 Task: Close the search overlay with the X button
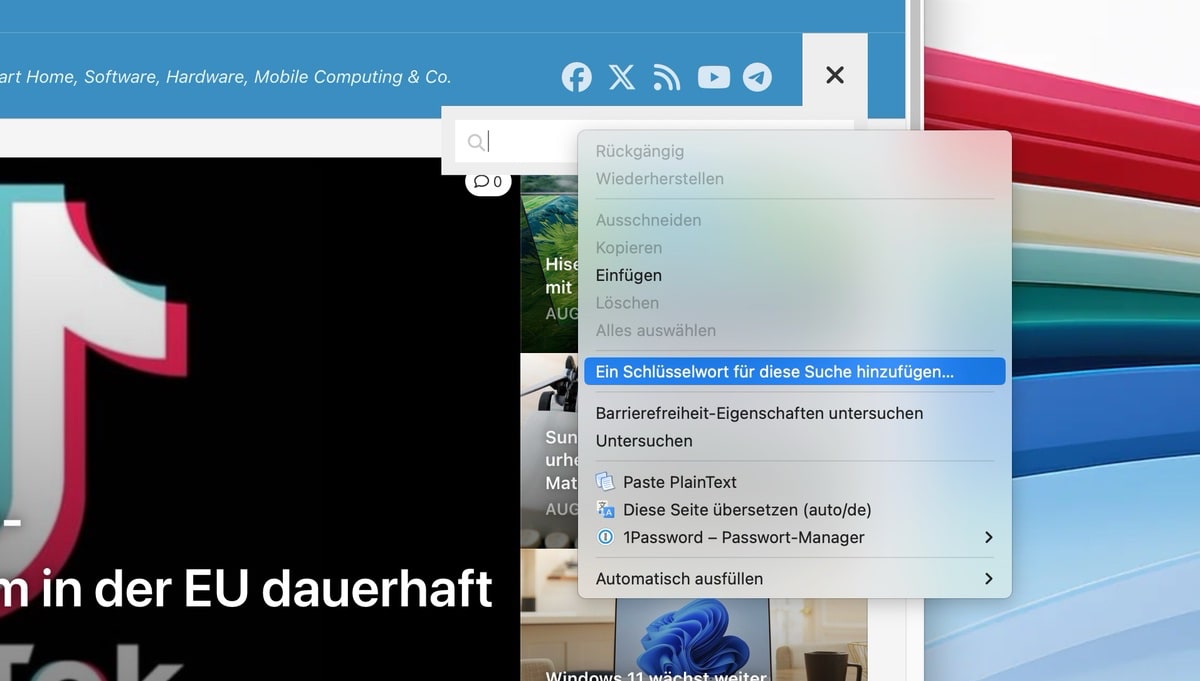coord(835,74)
